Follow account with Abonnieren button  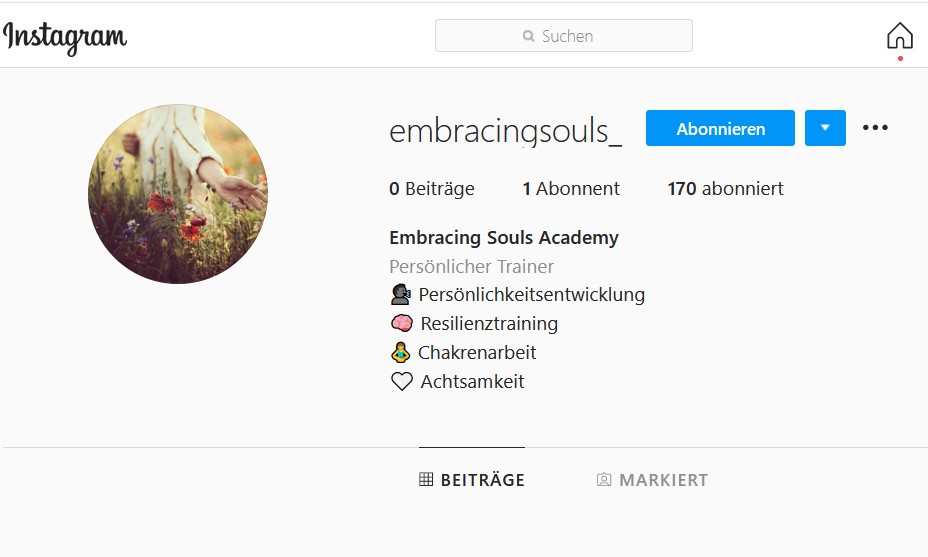click(720, 128)
